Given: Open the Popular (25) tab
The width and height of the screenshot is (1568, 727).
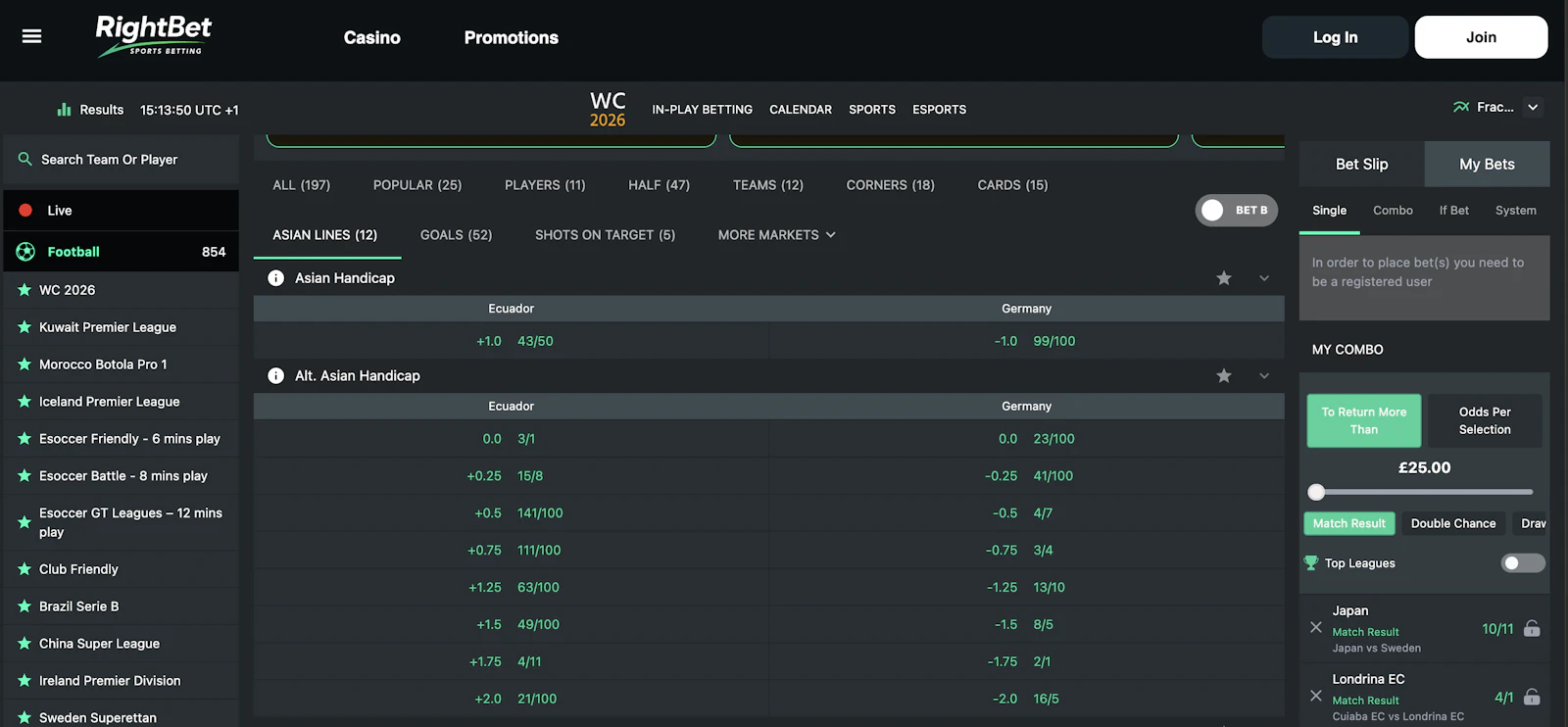Looking at the screenshot, I should click(x=417, y=185).
